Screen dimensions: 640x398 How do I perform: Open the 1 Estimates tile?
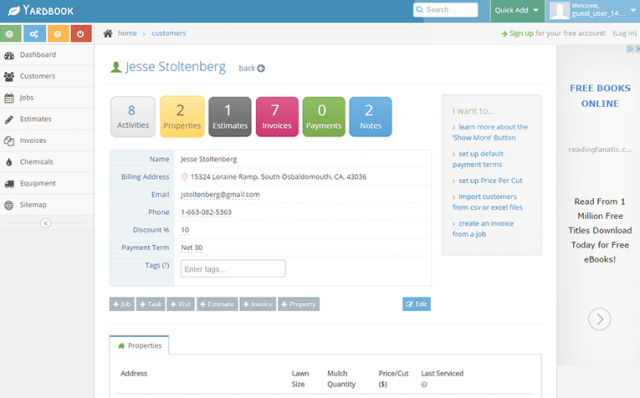click(x=230, y=117)
